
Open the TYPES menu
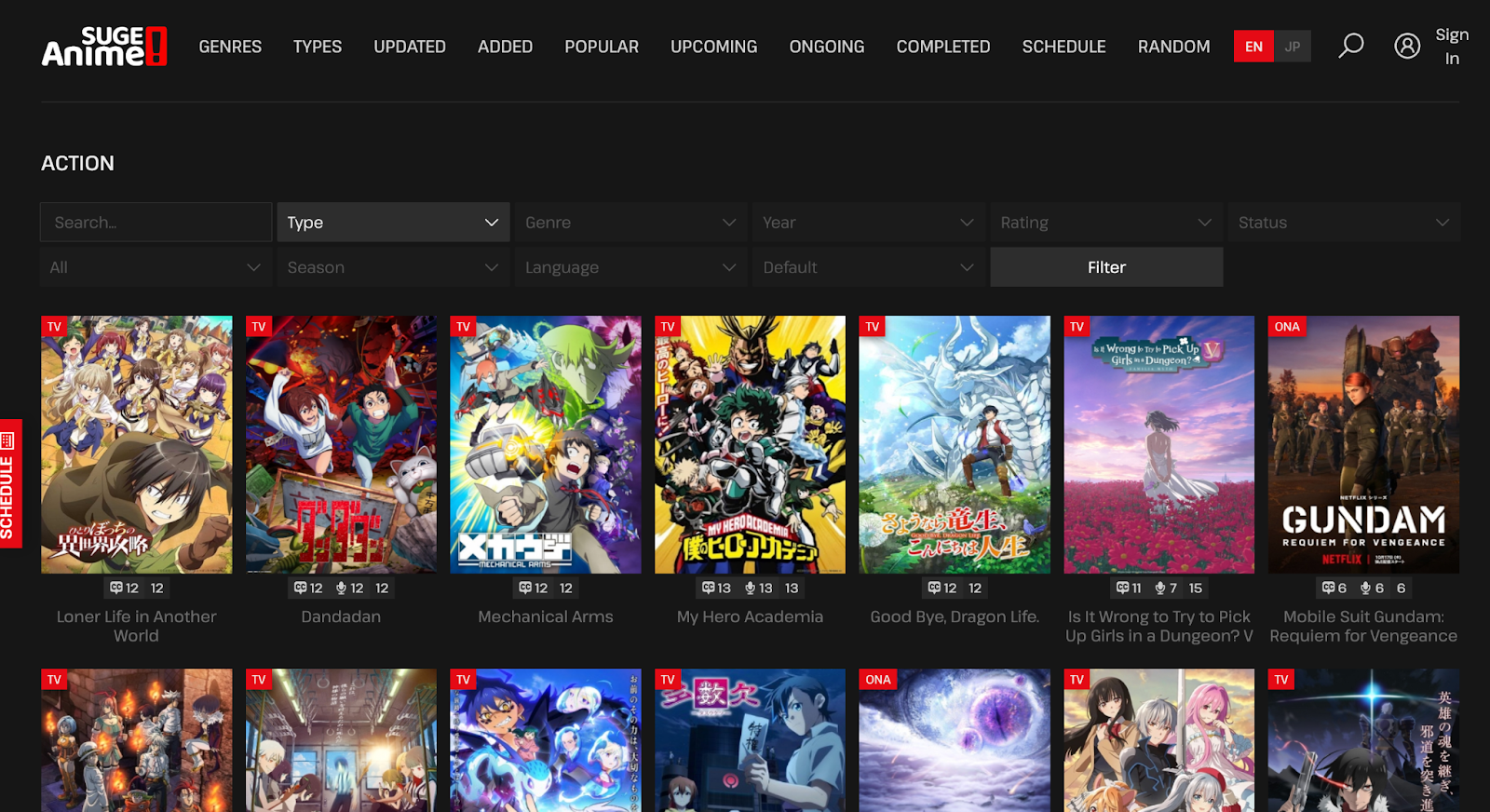click(318, 47)
